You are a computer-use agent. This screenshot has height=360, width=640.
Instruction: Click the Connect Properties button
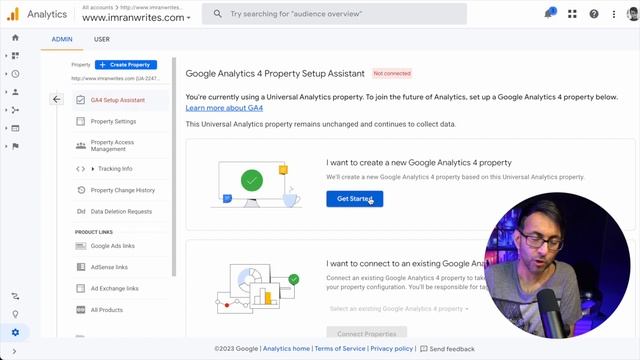point(367,333)
